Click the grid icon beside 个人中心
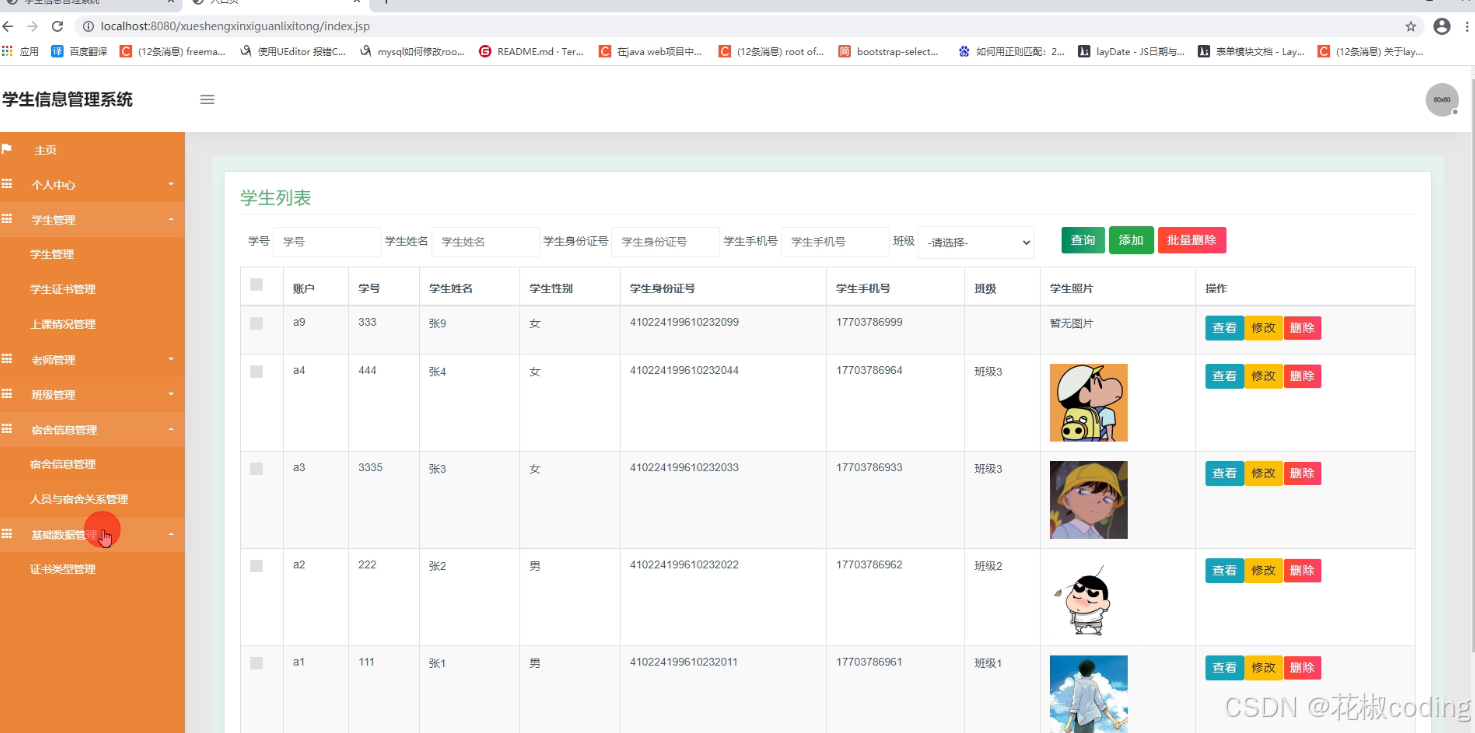1475x733 pixels. [x=7, y=184]
